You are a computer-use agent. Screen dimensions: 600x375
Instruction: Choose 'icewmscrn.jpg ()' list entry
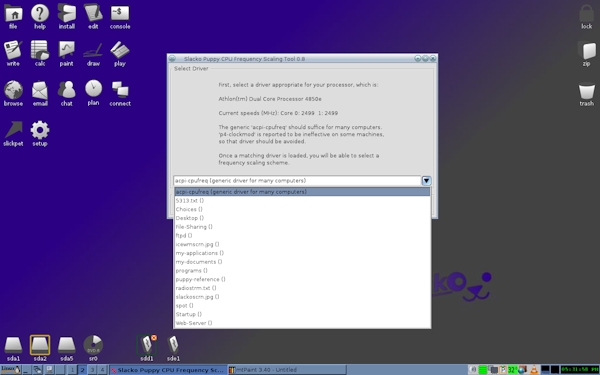coord(302,244)
